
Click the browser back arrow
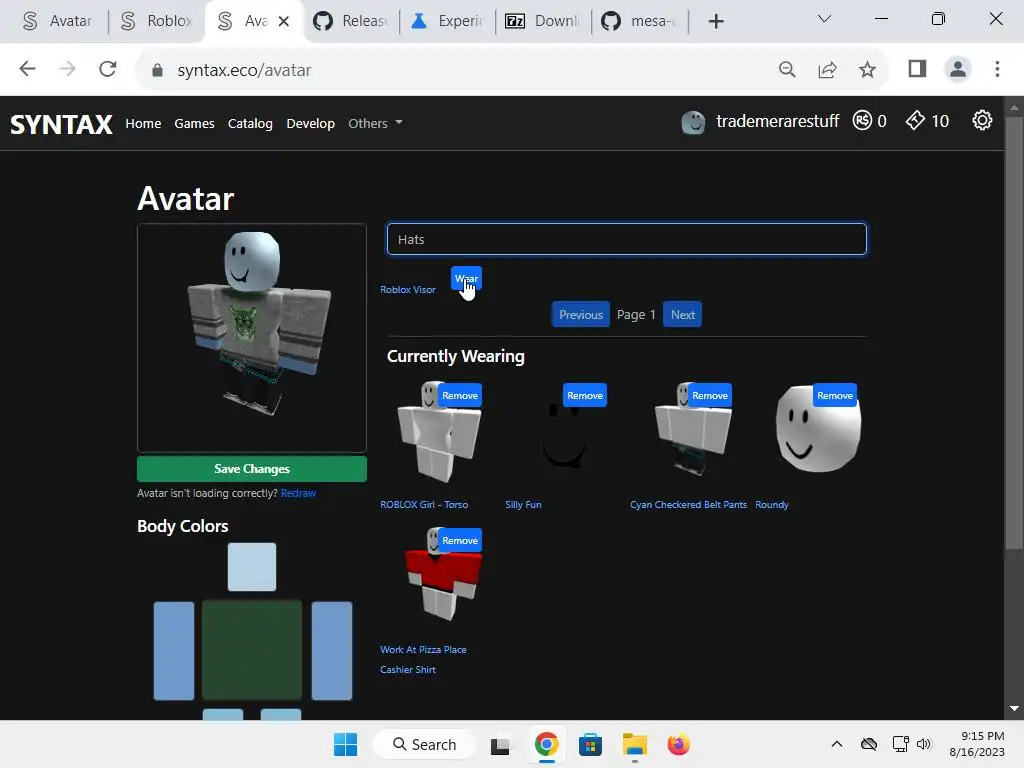coord(27,69)
